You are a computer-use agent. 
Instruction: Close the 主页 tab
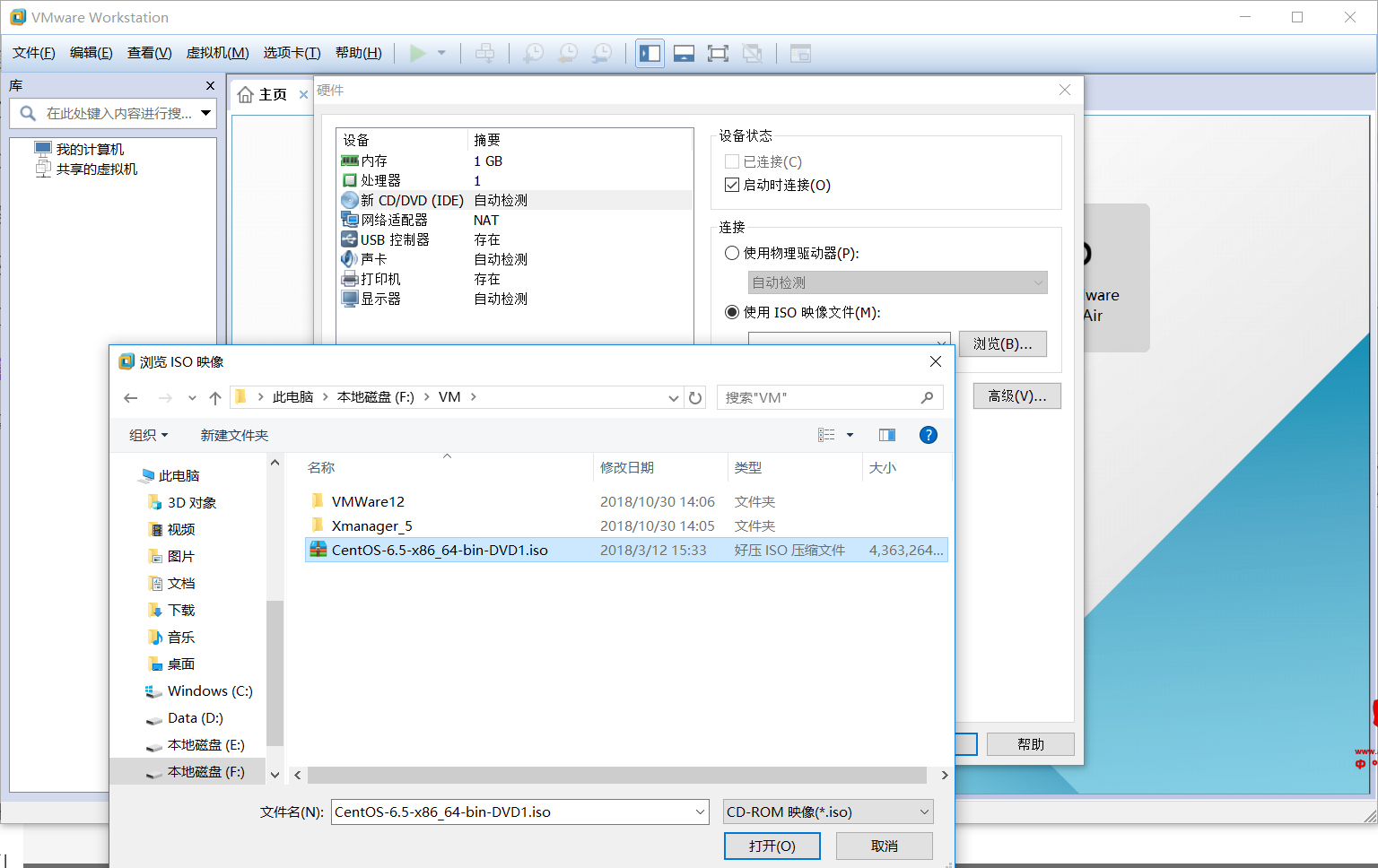click(303, 94)
